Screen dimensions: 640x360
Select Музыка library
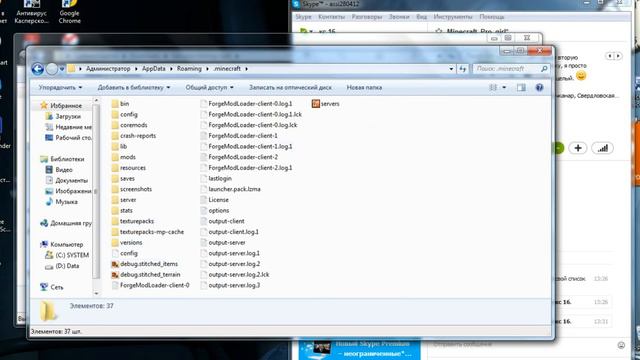pos(62,202)
